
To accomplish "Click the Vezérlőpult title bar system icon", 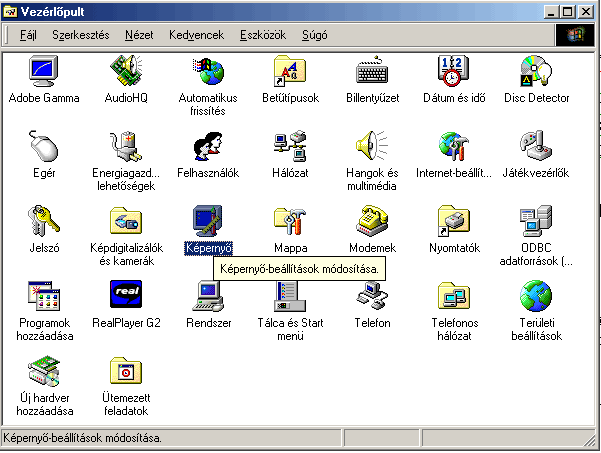I will click(x=12, y=10).
